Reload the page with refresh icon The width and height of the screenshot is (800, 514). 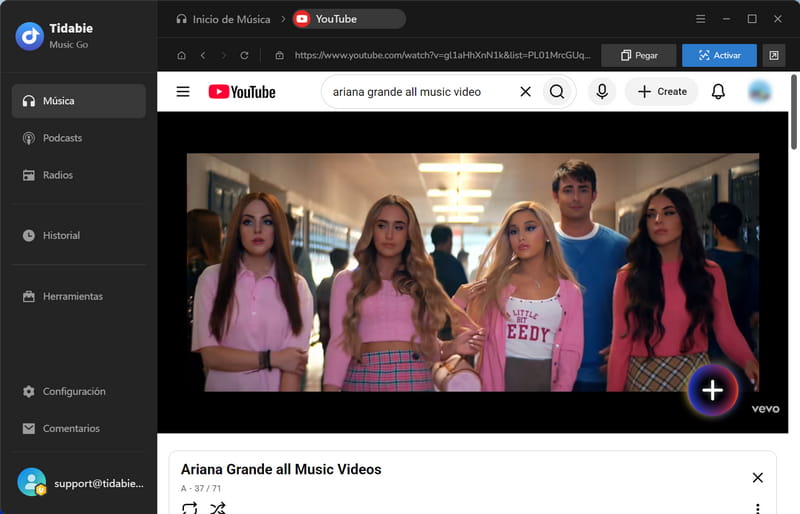(244, 55)
